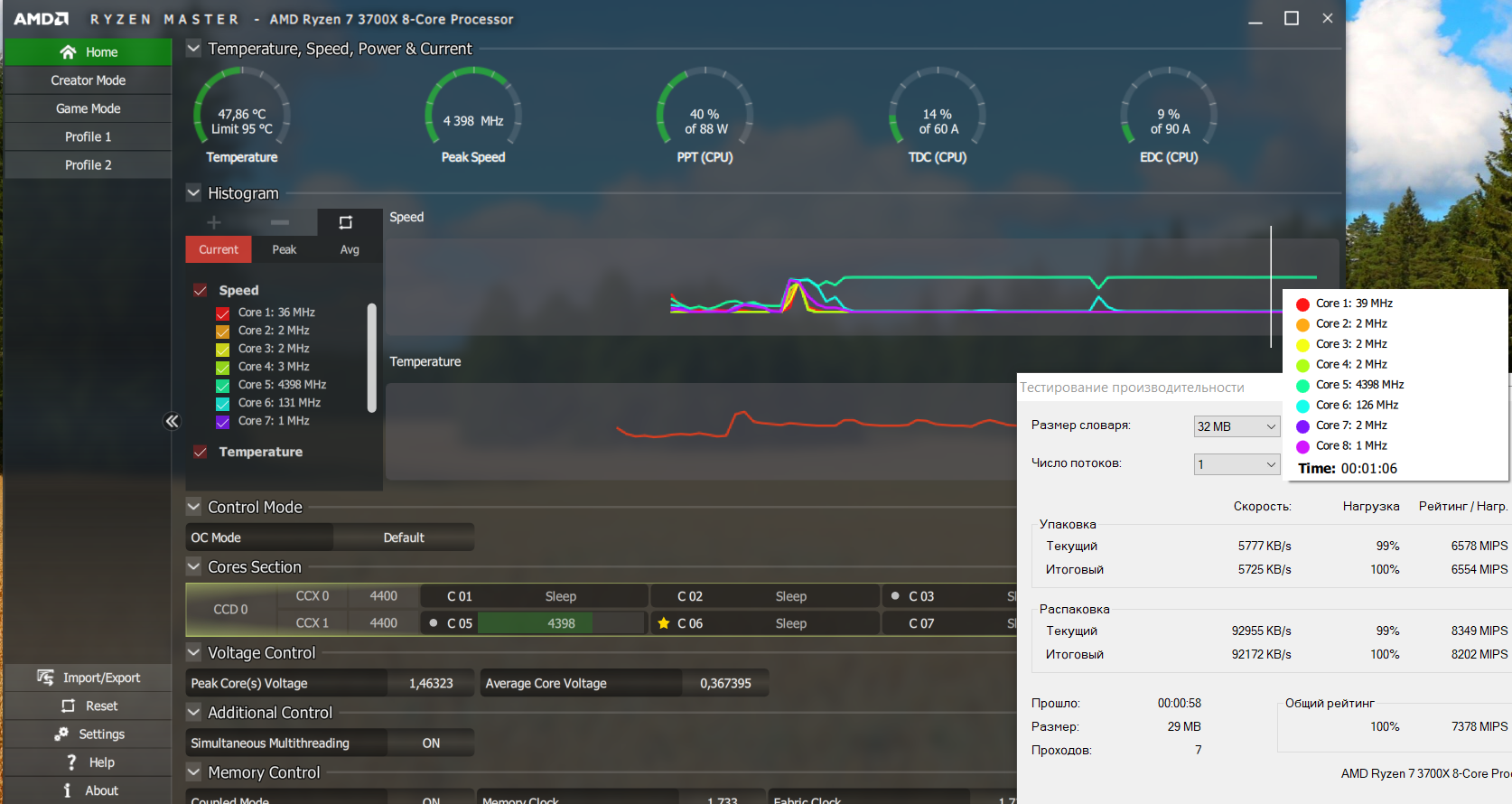
Task: Open the Import/Export option
Action: point(88,678)
